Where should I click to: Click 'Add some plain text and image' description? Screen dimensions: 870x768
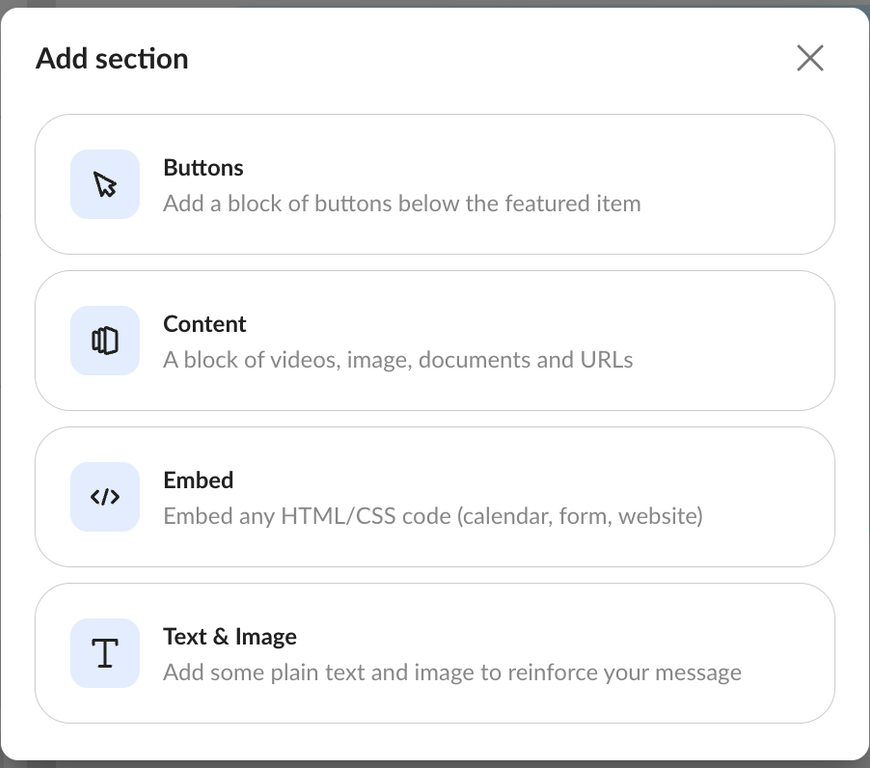[452, 673]
